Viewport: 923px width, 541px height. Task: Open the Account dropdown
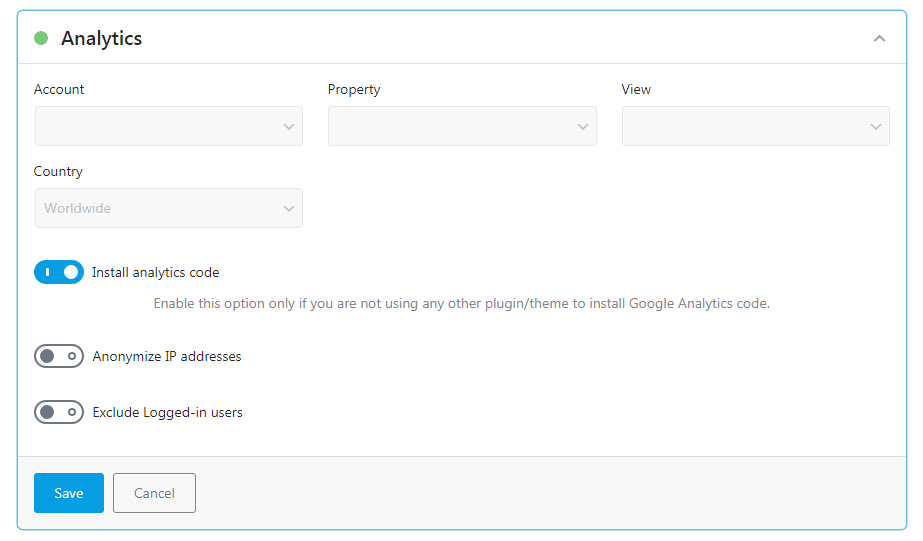168,127
